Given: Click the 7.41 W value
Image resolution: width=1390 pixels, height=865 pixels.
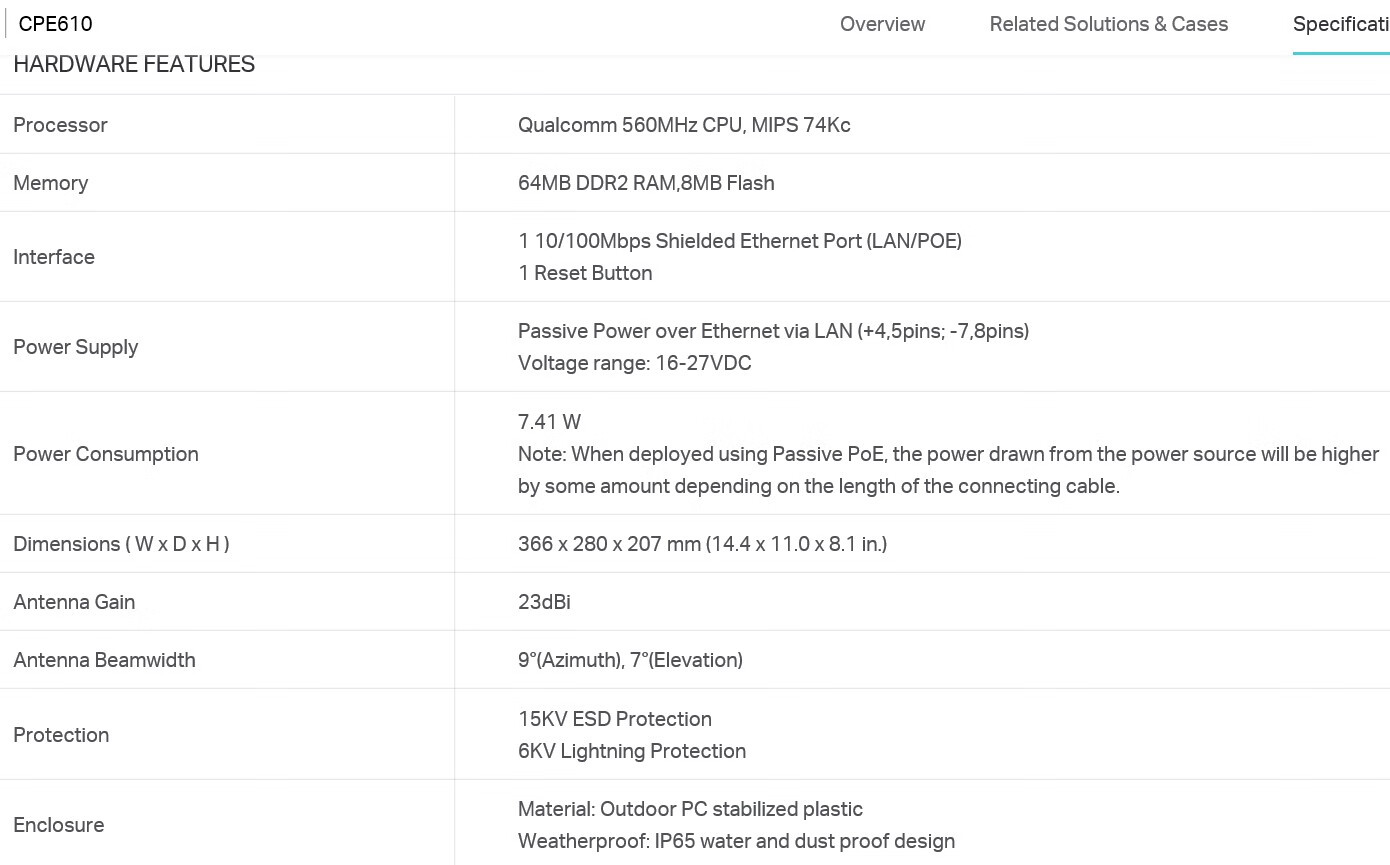Looking at the screenshot, I should [549, 422].
